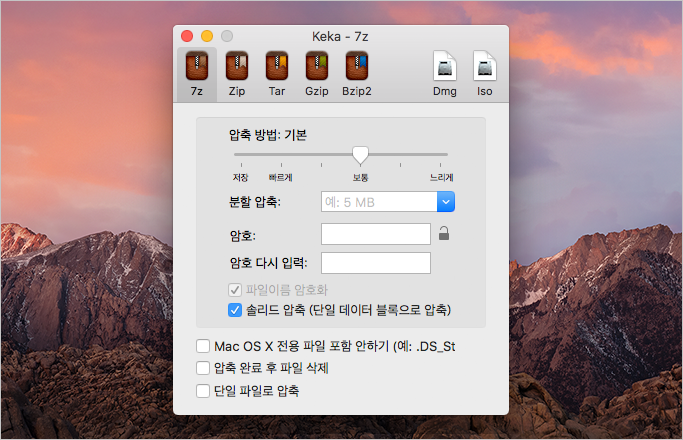Enable Mac OS X 전용 파일 포함 안하기
This screenshot has height=440, width=683.
[203, 346]
